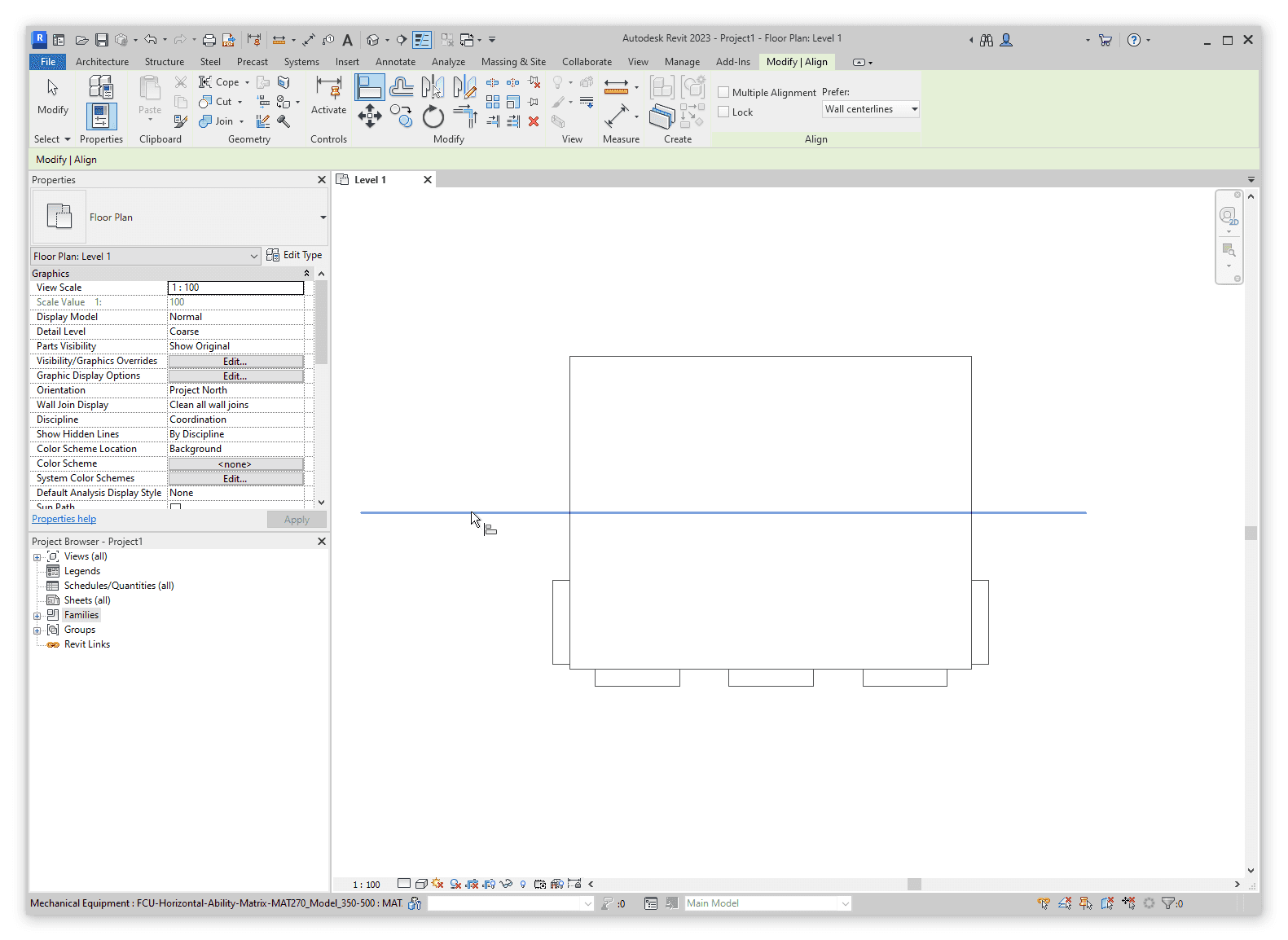This screenshot has width=1288, height=940.
Task: Toggle the Sun Path checkbox
Action: pos(175,507)
